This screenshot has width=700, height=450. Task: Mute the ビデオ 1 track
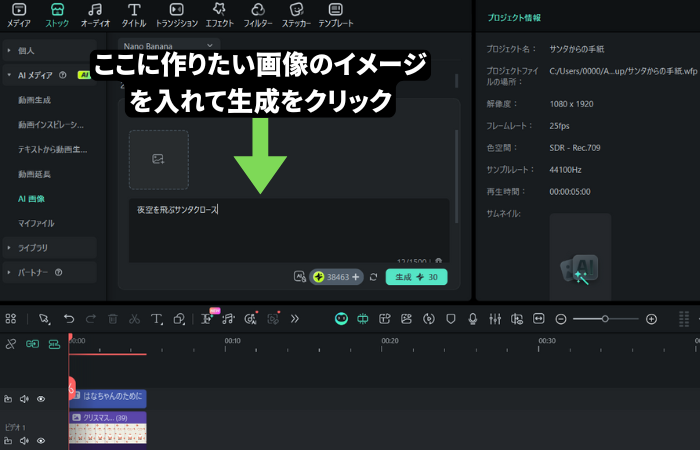[x=24, y=441]
